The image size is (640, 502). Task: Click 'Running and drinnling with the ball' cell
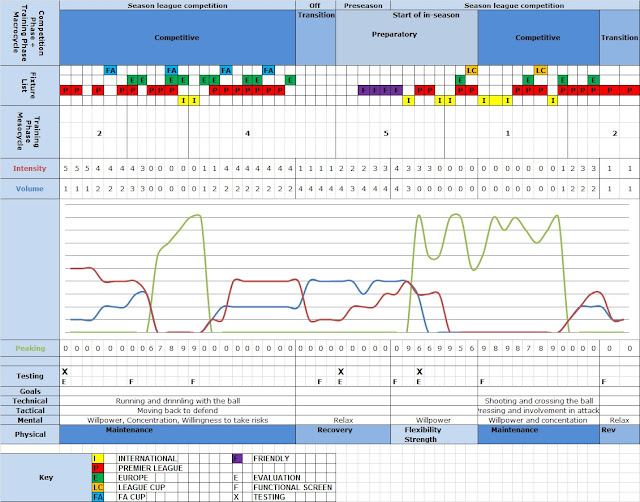click(178, 401)
